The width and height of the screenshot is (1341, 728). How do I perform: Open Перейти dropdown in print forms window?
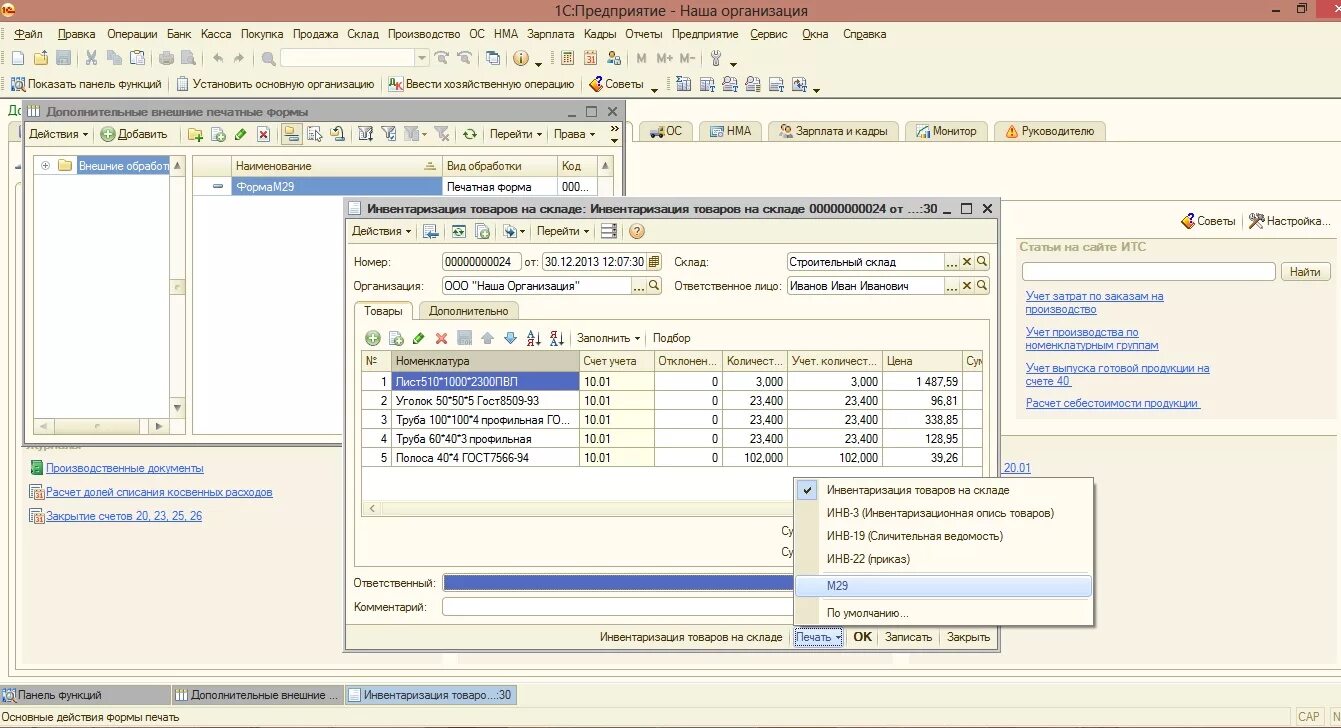pyautogui.click(x=516, y=134)
